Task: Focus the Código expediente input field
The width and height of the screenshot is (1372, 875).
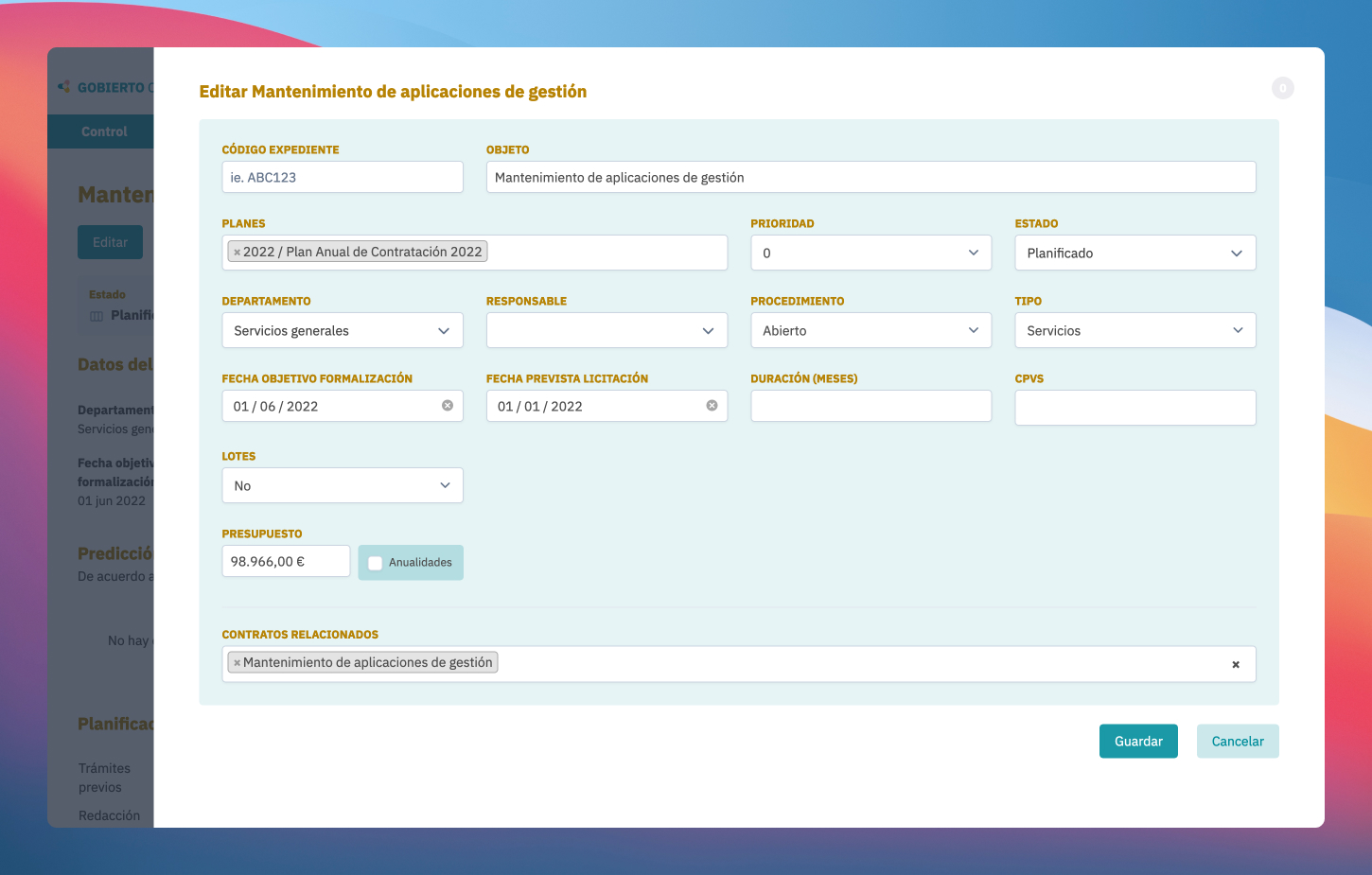Action: click(x=343, y=177)
